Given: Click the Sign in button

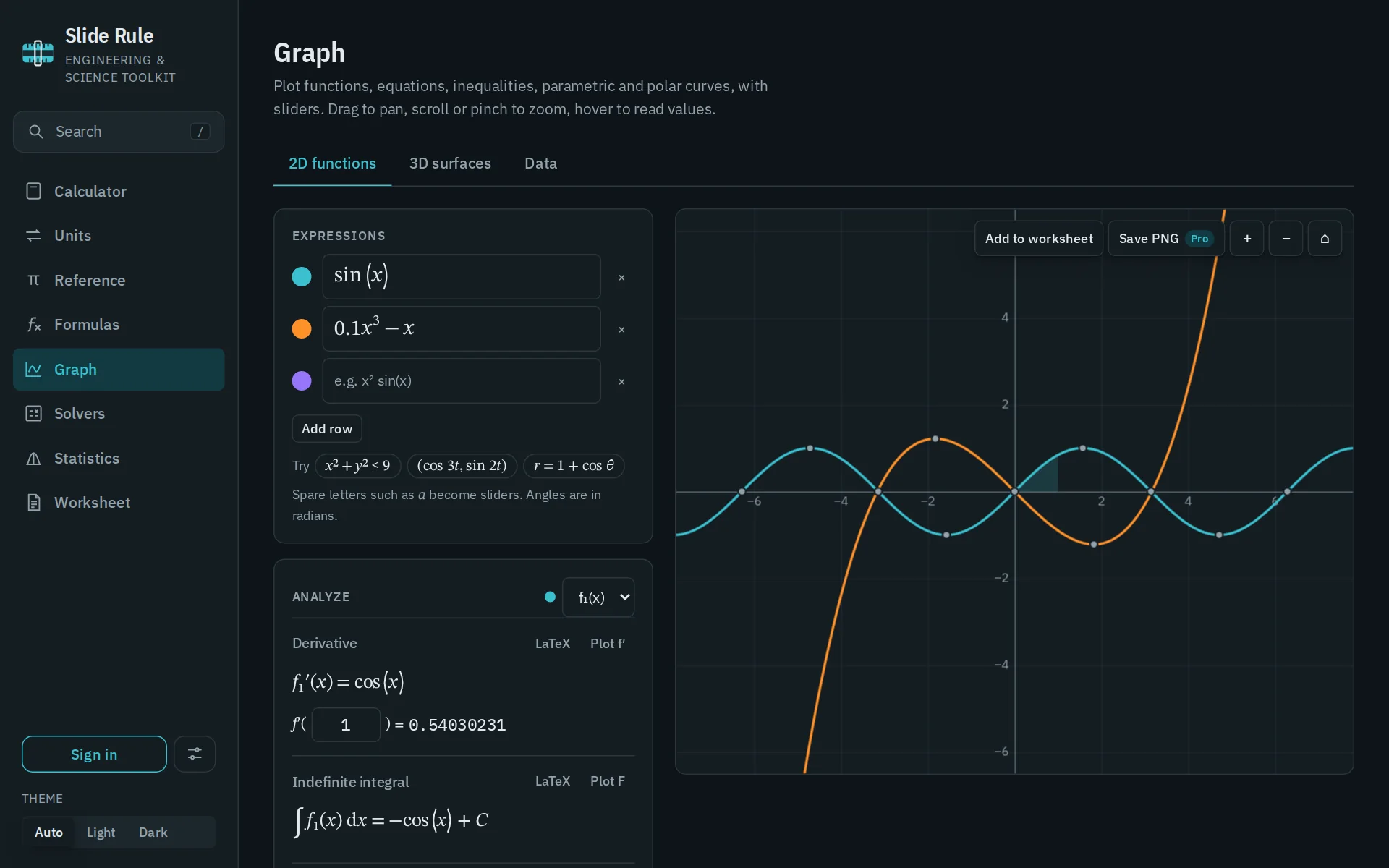Looking at the screenshot, I should [94, 754].
